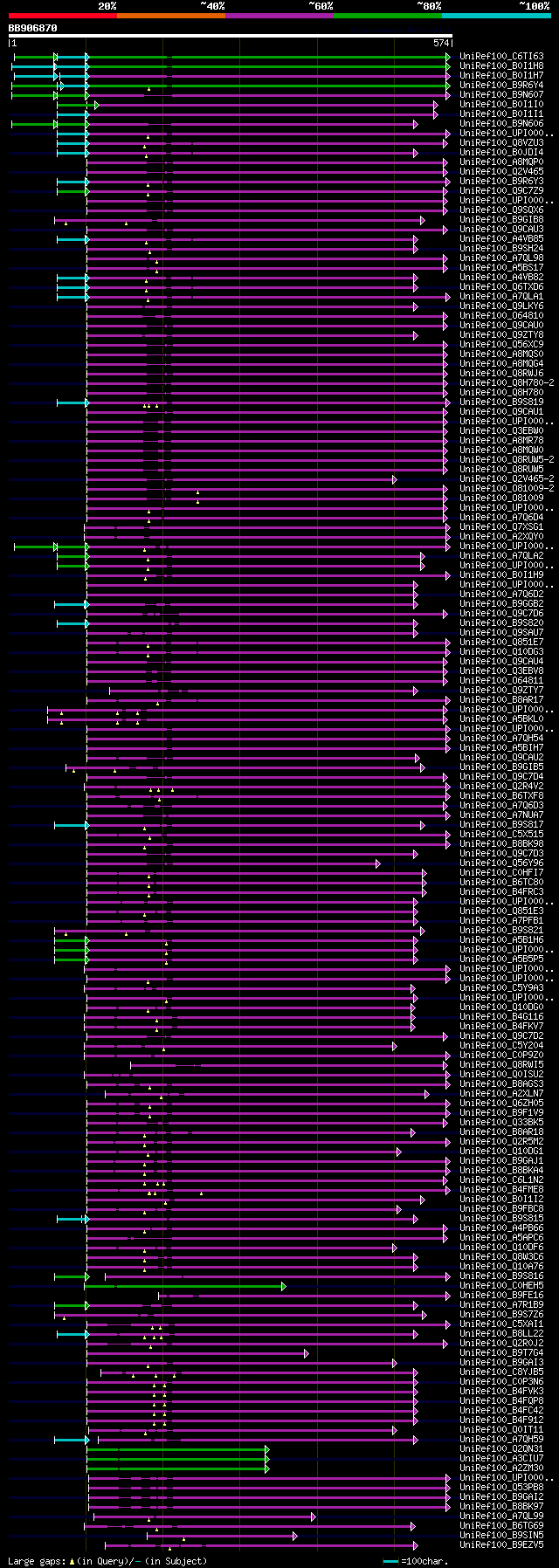Select the last hit UniRef100_B9EZV5

501,1545
